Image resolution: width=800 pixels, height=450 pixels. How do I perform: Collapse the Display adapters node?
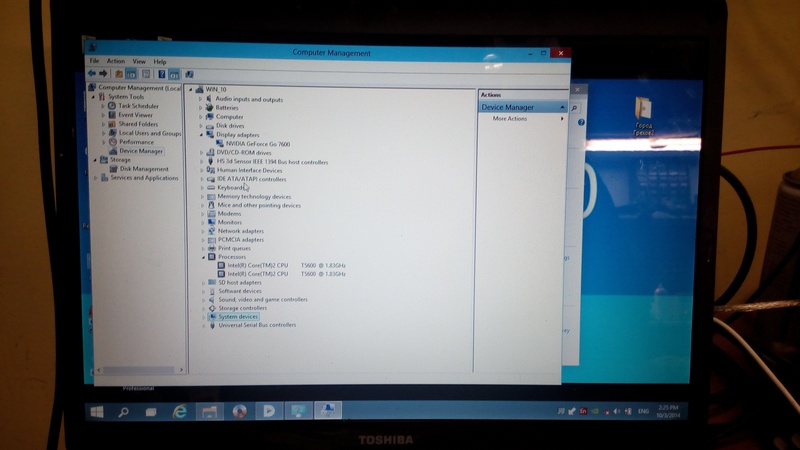(x=203, y=135)
